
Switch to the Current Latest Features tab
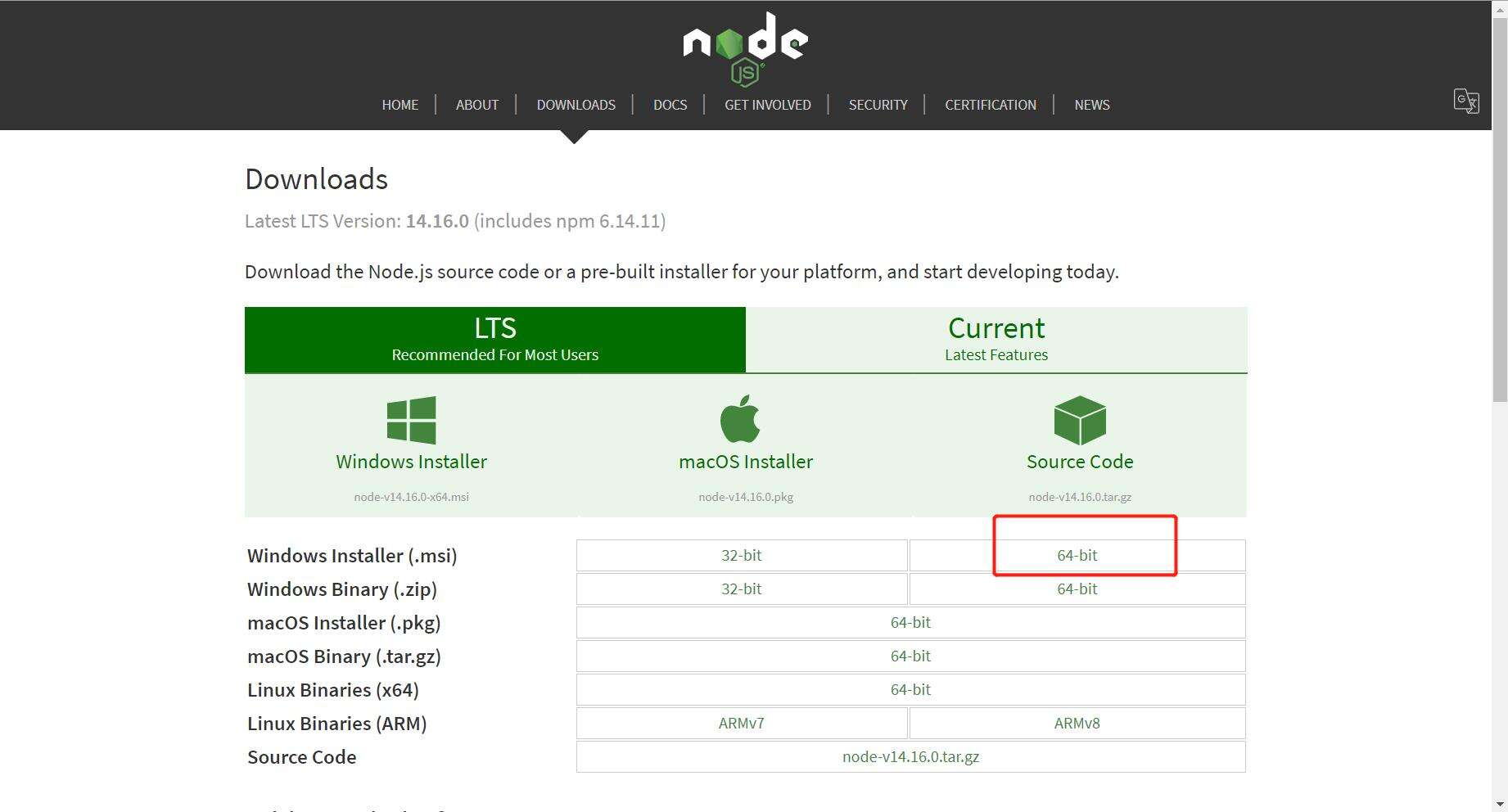[x=996, y=339]
